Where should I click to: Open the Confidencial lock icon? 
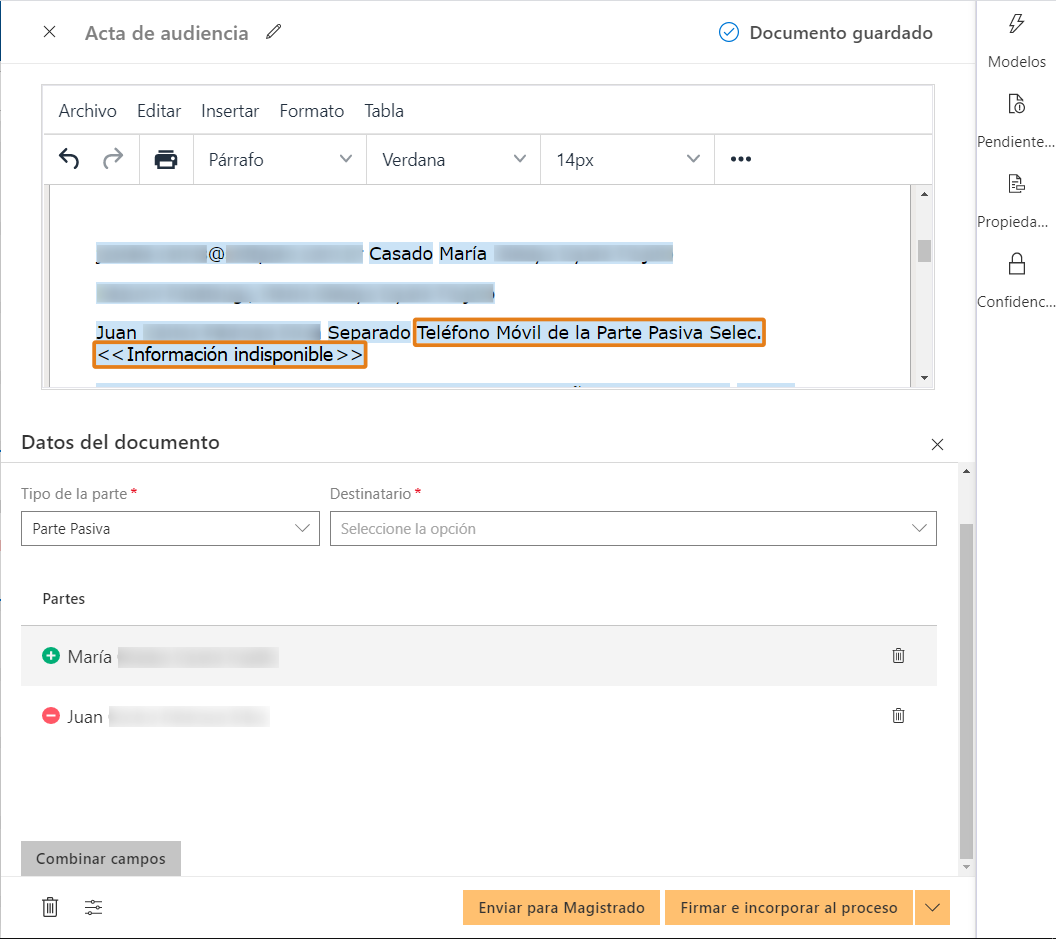click(x=1016, y=263)
